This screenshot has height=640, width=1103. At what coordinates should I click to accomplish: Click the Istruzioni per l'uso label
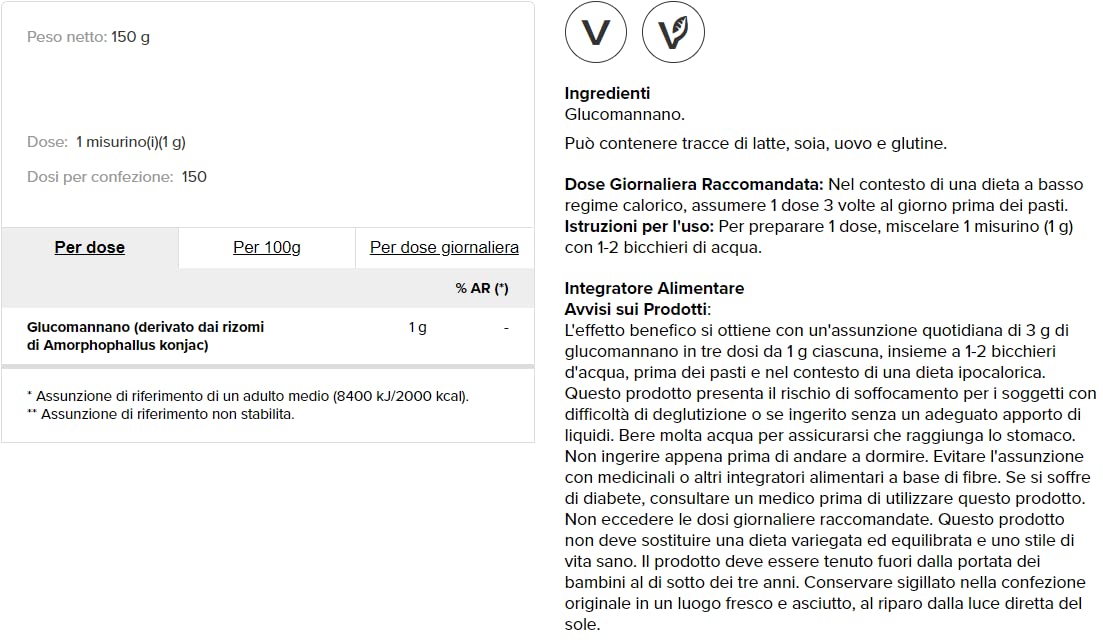click(639, 226)
